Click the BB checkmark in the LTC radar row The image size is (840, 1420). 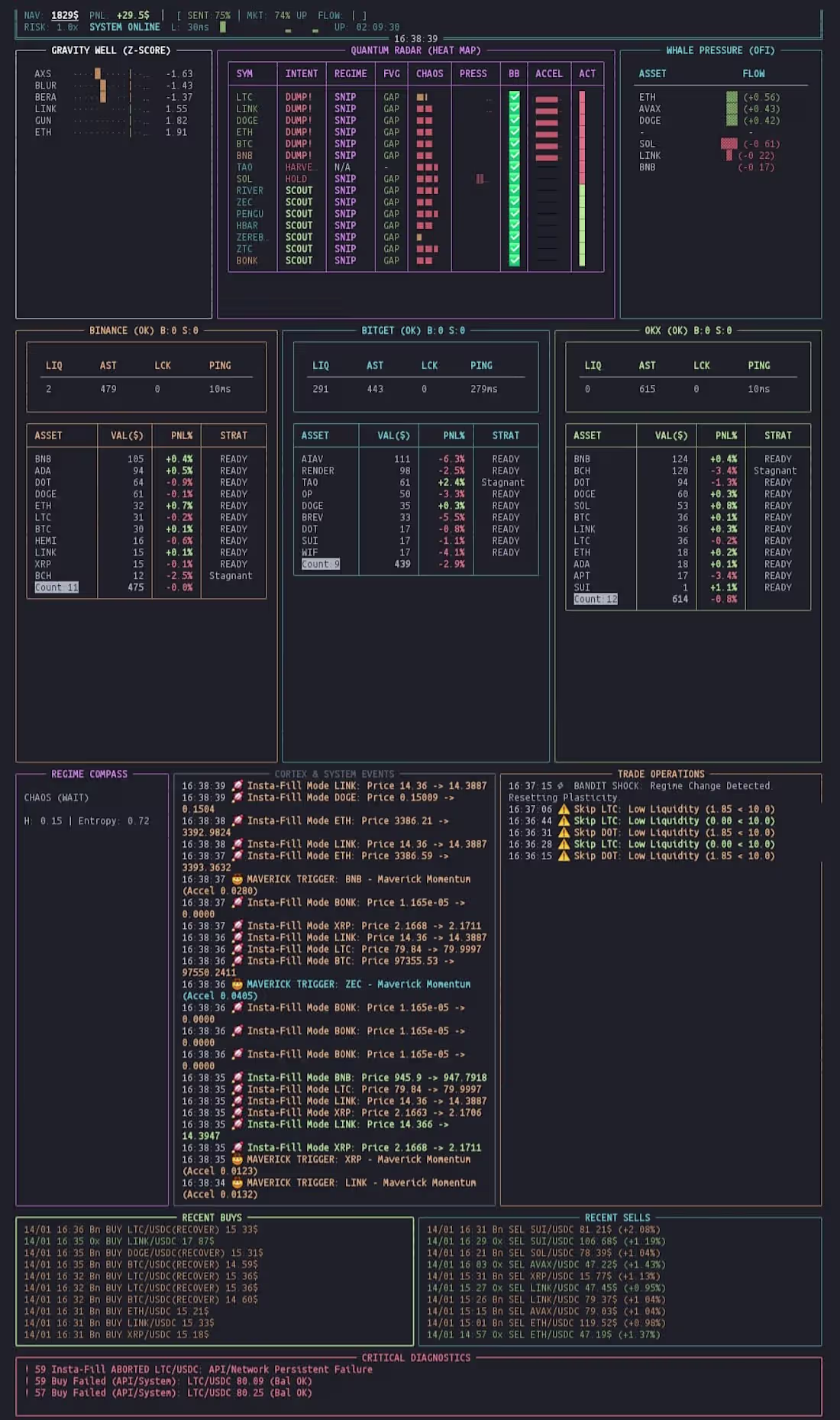(514, 97)
